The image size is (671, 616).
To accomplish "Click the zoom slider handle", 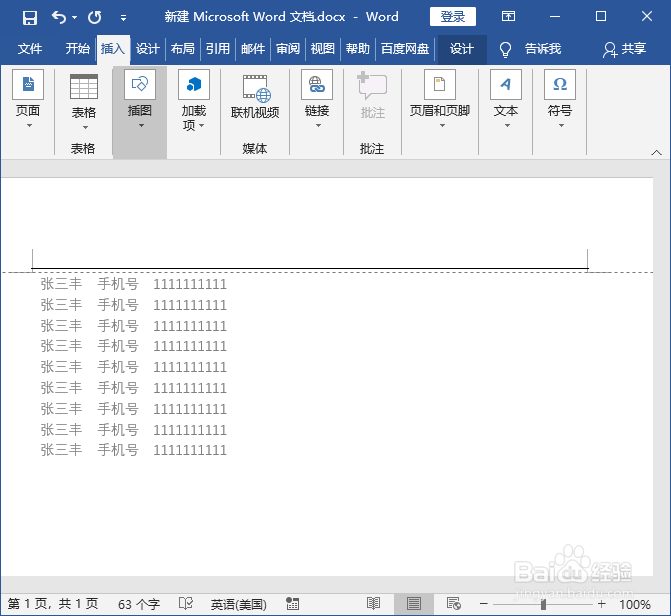I will coord(543,604).
